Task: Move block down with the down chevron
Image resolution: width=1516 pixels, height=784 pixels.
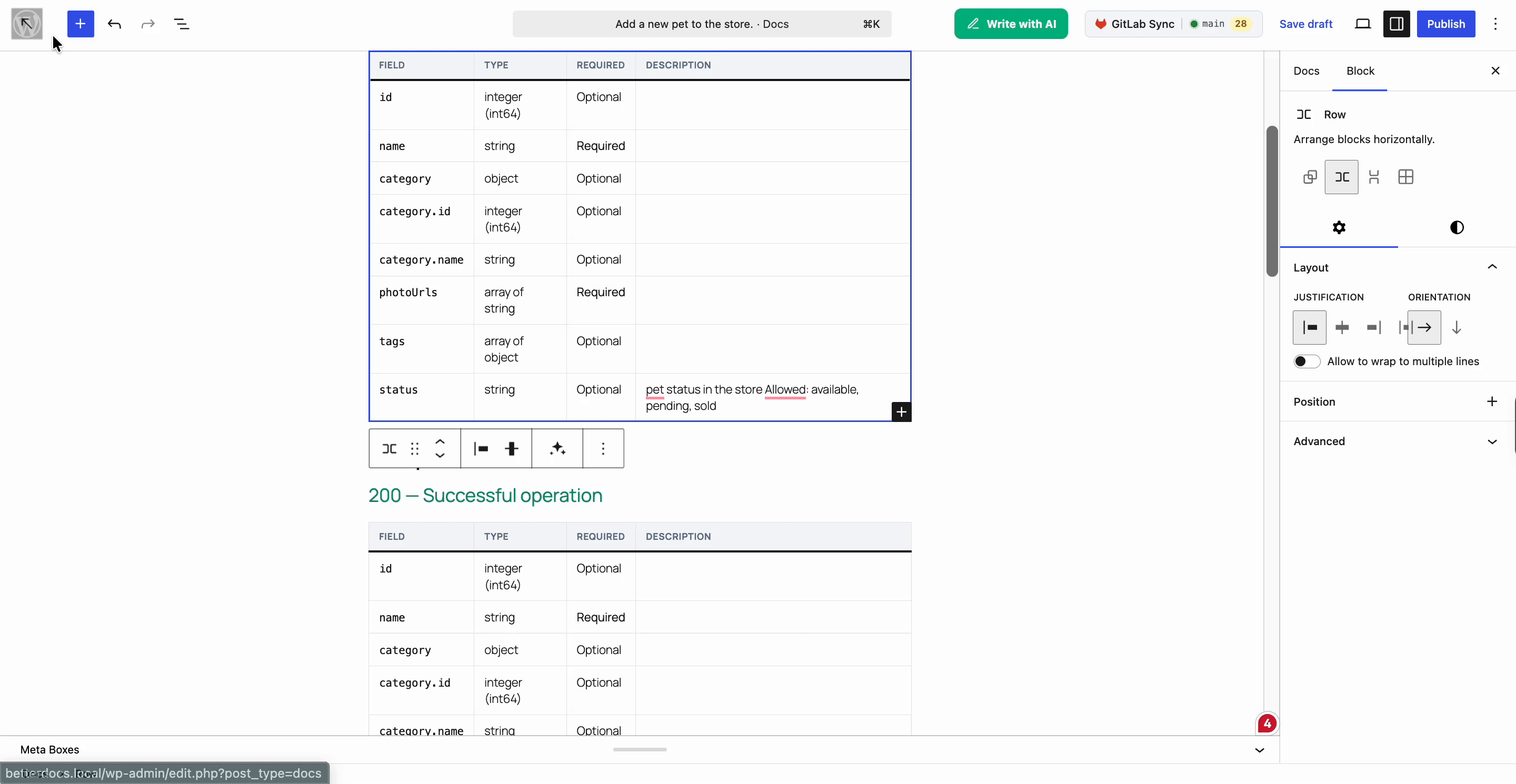Action: pyautogui.click(x=440, y=456)
